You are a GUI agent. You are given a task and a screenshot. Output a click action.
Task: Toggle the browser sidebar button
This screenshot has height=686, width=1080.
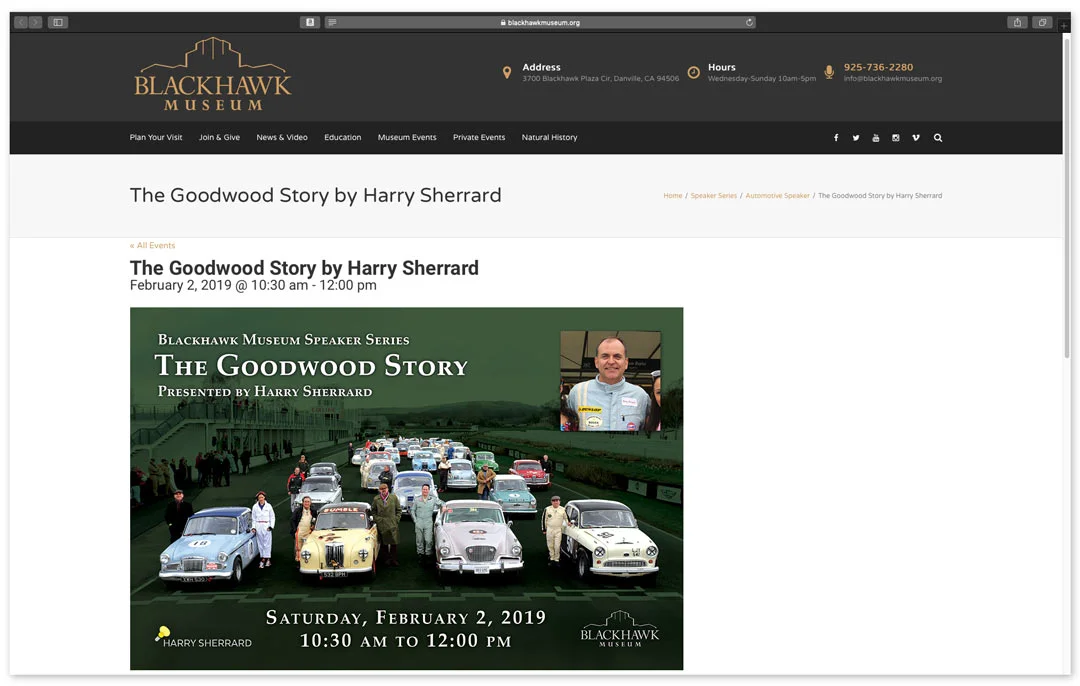[x=58, y=22]
